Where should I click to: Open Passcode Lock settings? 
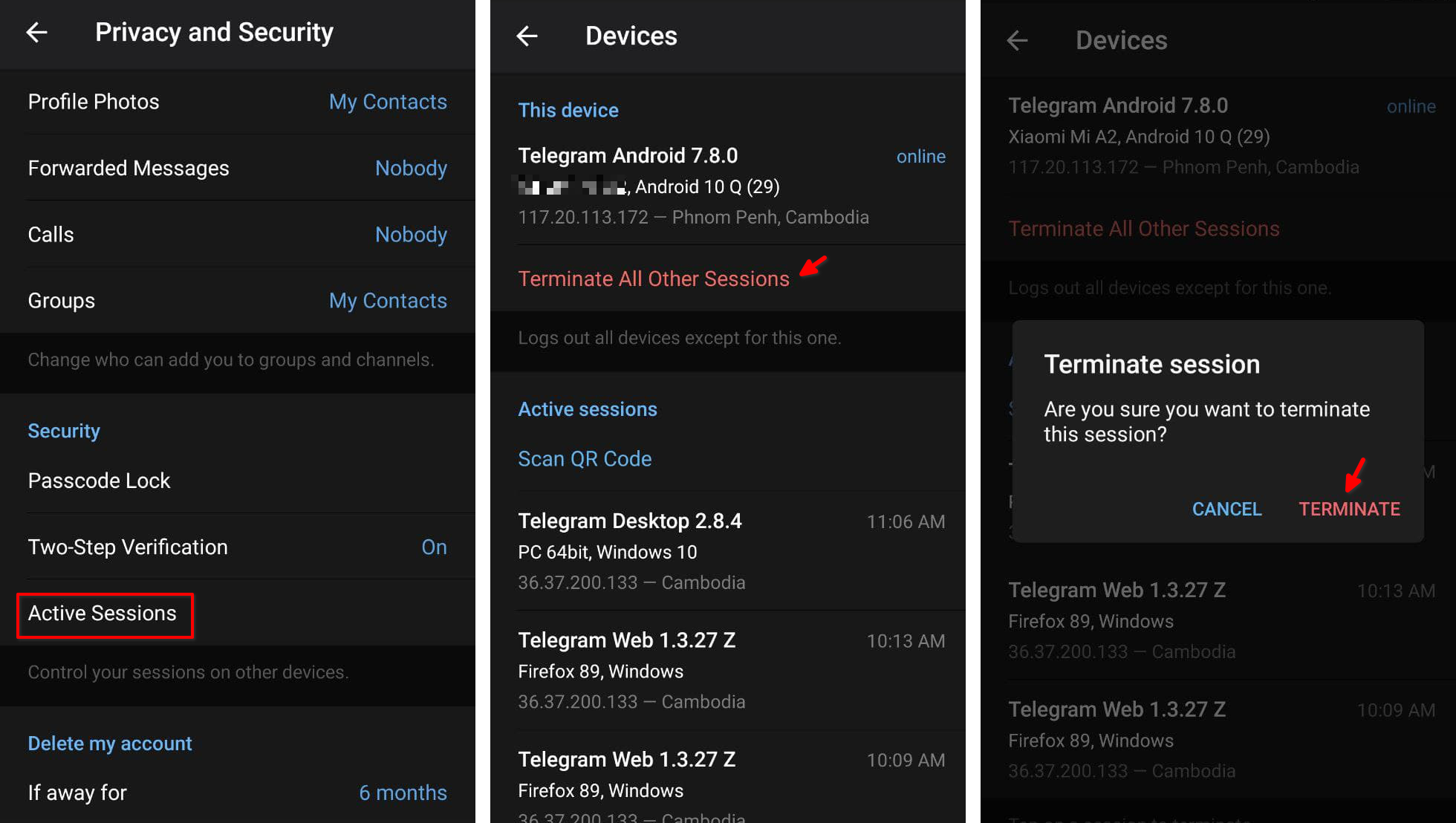click(238, 481)
